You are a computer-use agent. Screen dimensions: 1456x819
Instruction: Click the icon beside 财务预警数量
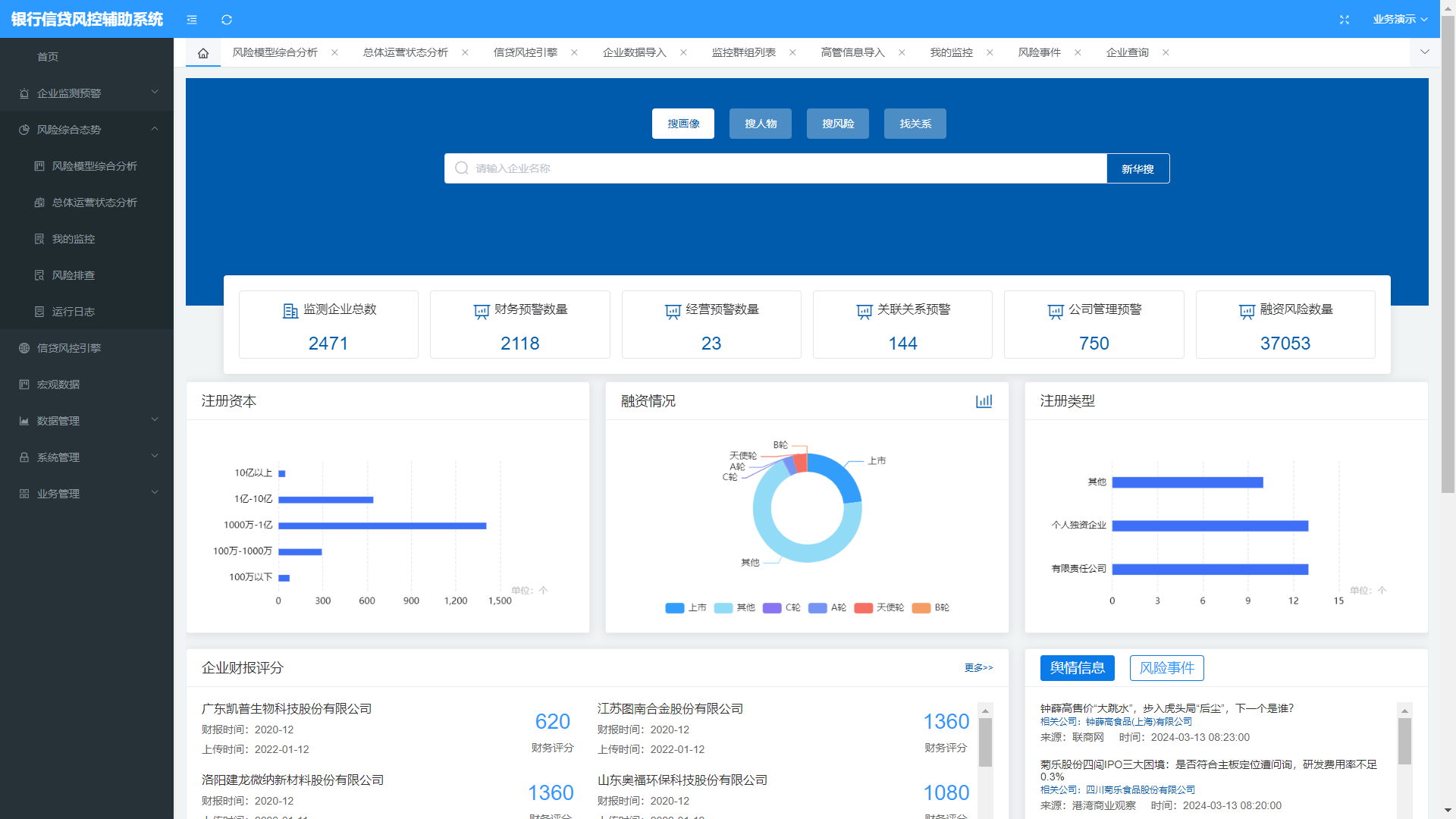click(482, 311)
